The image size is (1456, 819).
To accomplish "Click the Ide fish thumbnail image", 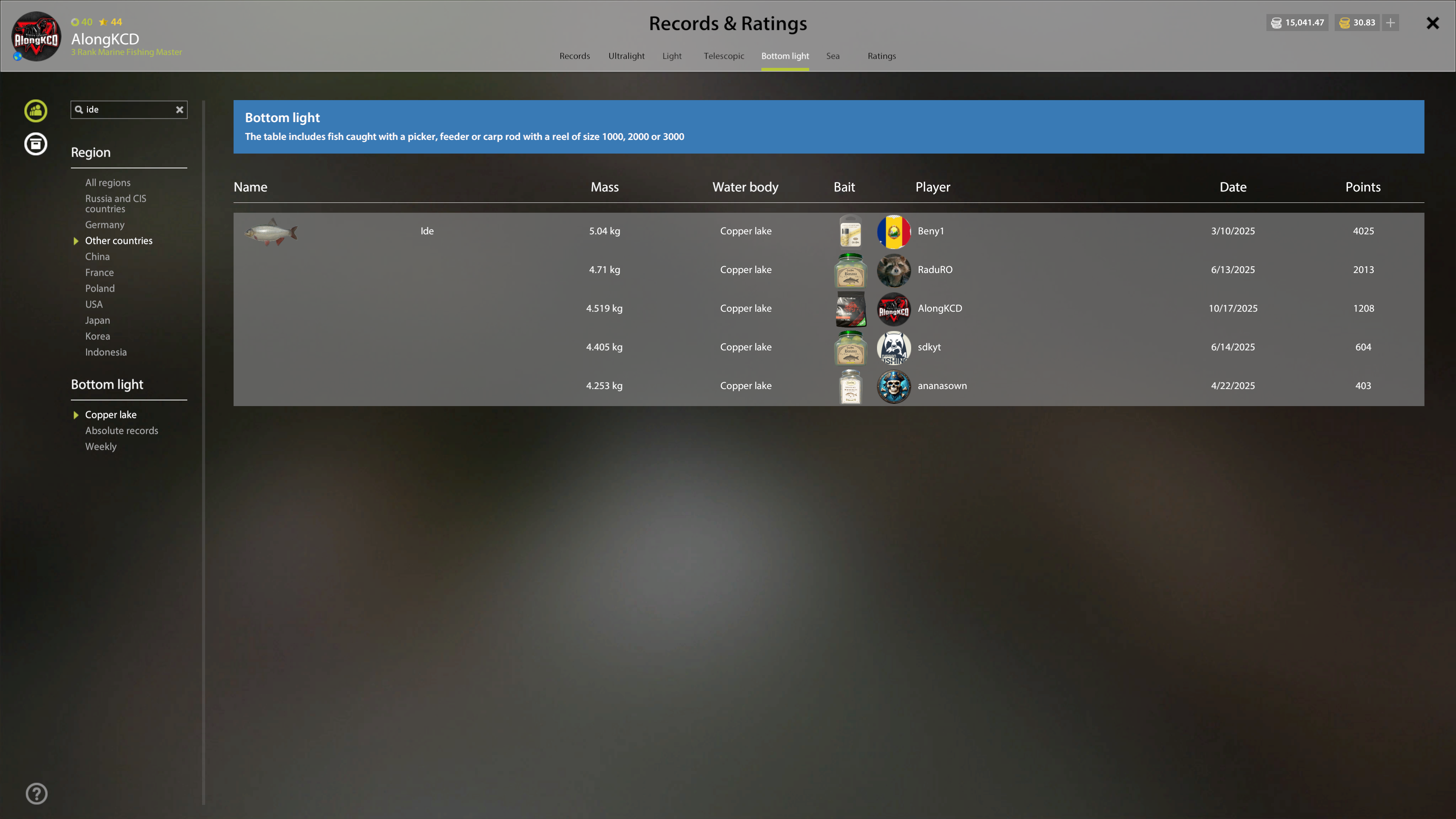I will (271, 232).
